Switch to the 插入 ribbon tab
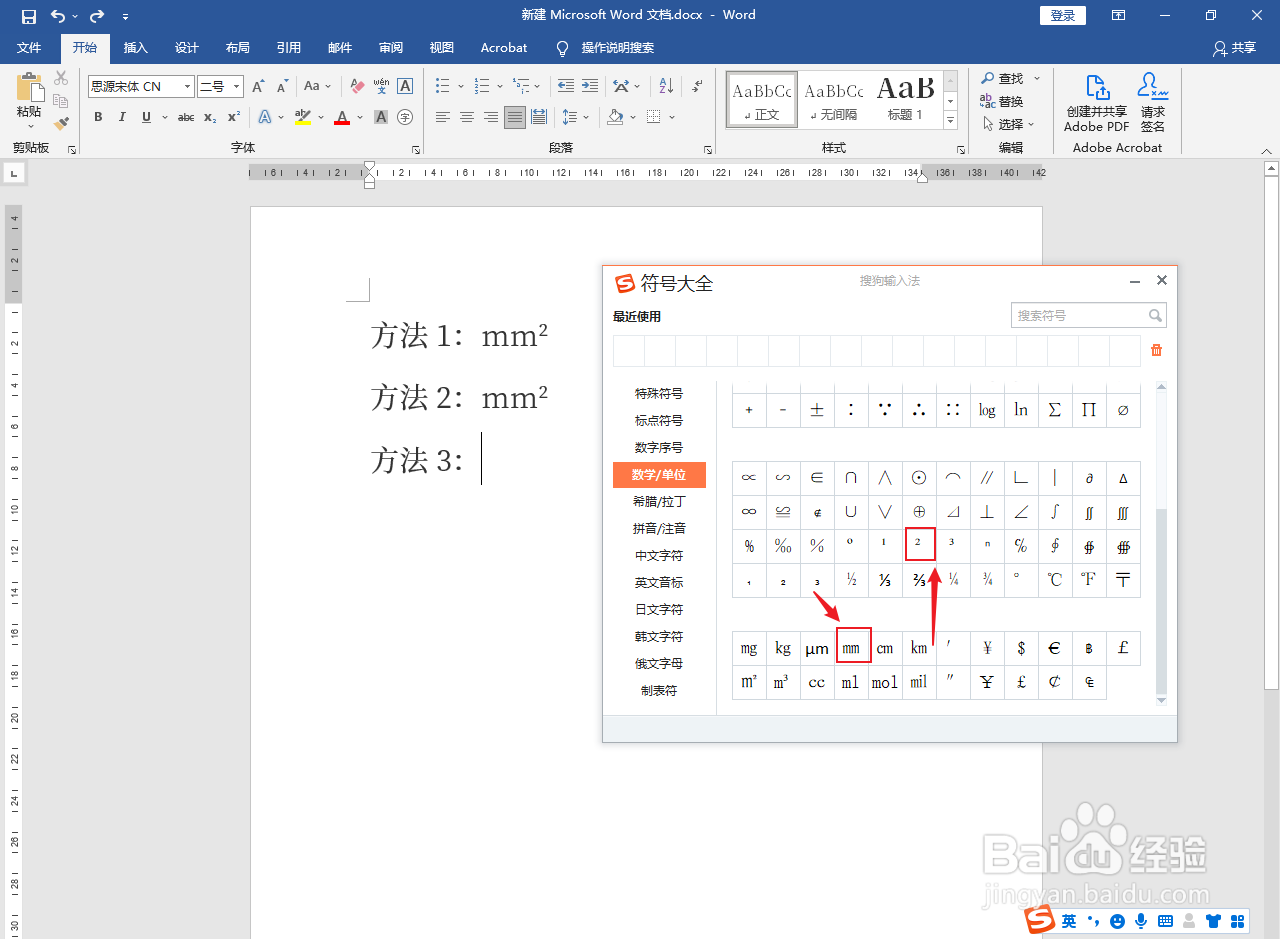 pyautogui.click(x=135, y=48)
